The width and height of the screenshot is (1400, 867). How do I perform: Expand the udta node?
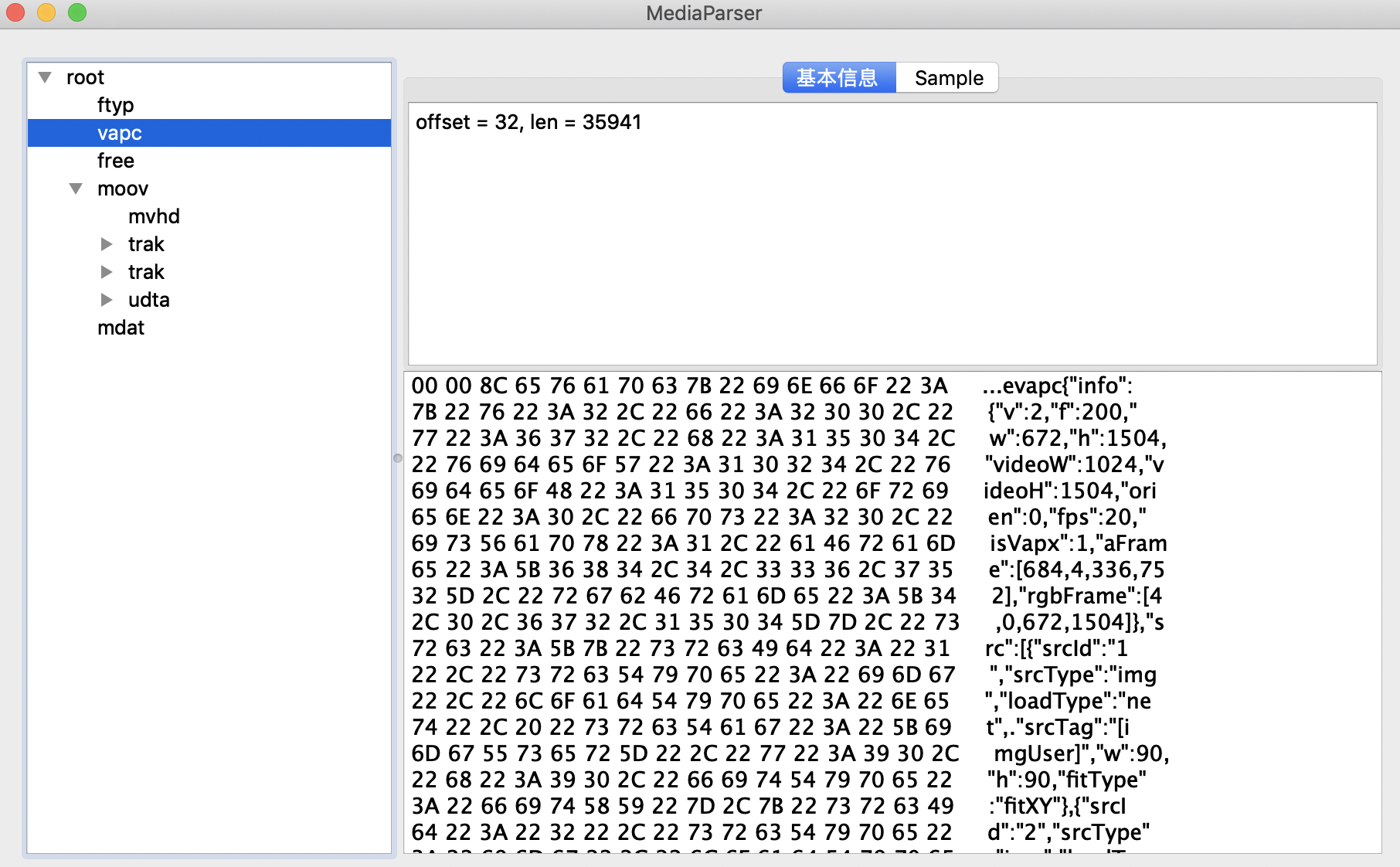(107, 300)
